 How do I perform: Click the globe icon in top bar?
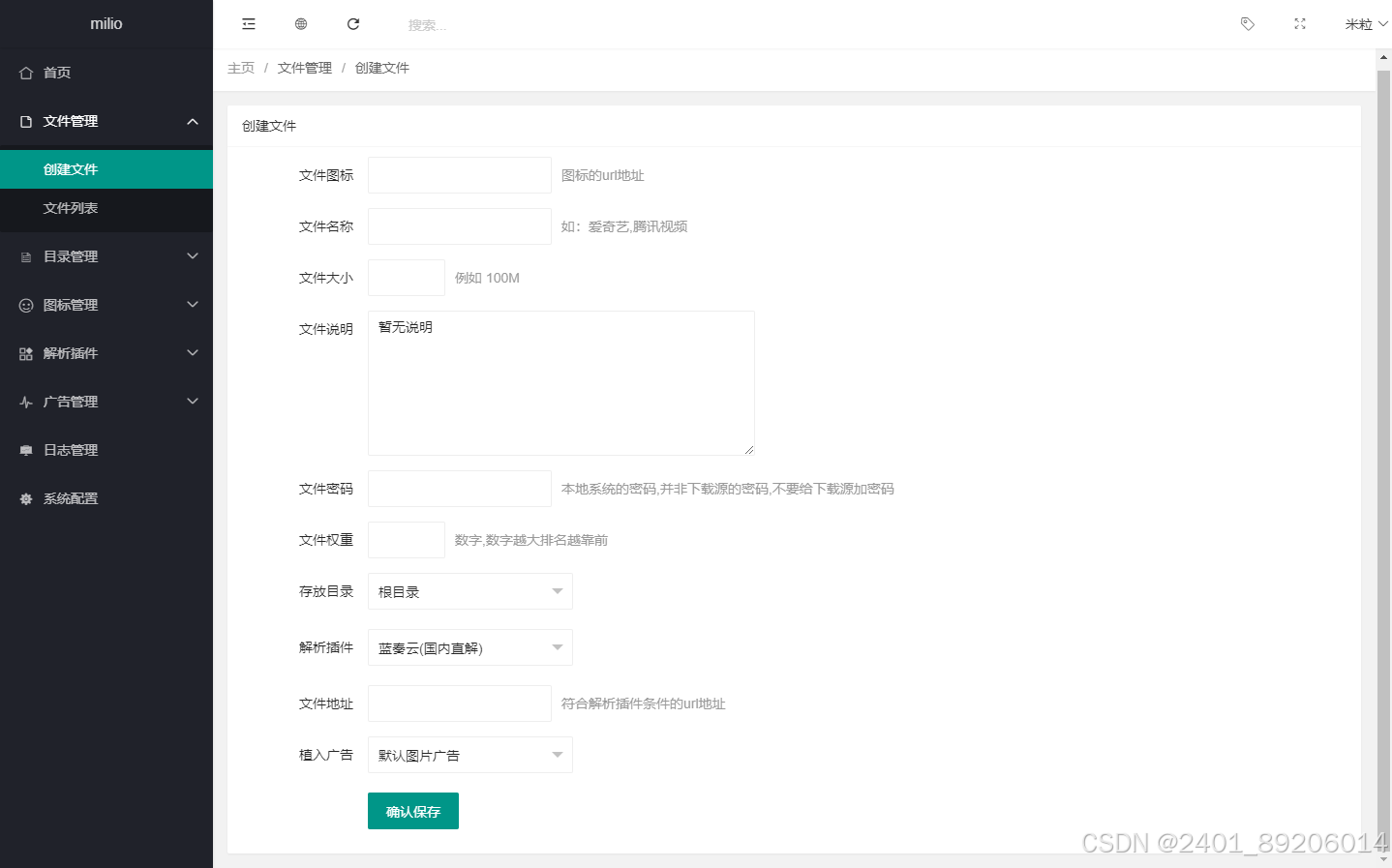pos(301,24)
